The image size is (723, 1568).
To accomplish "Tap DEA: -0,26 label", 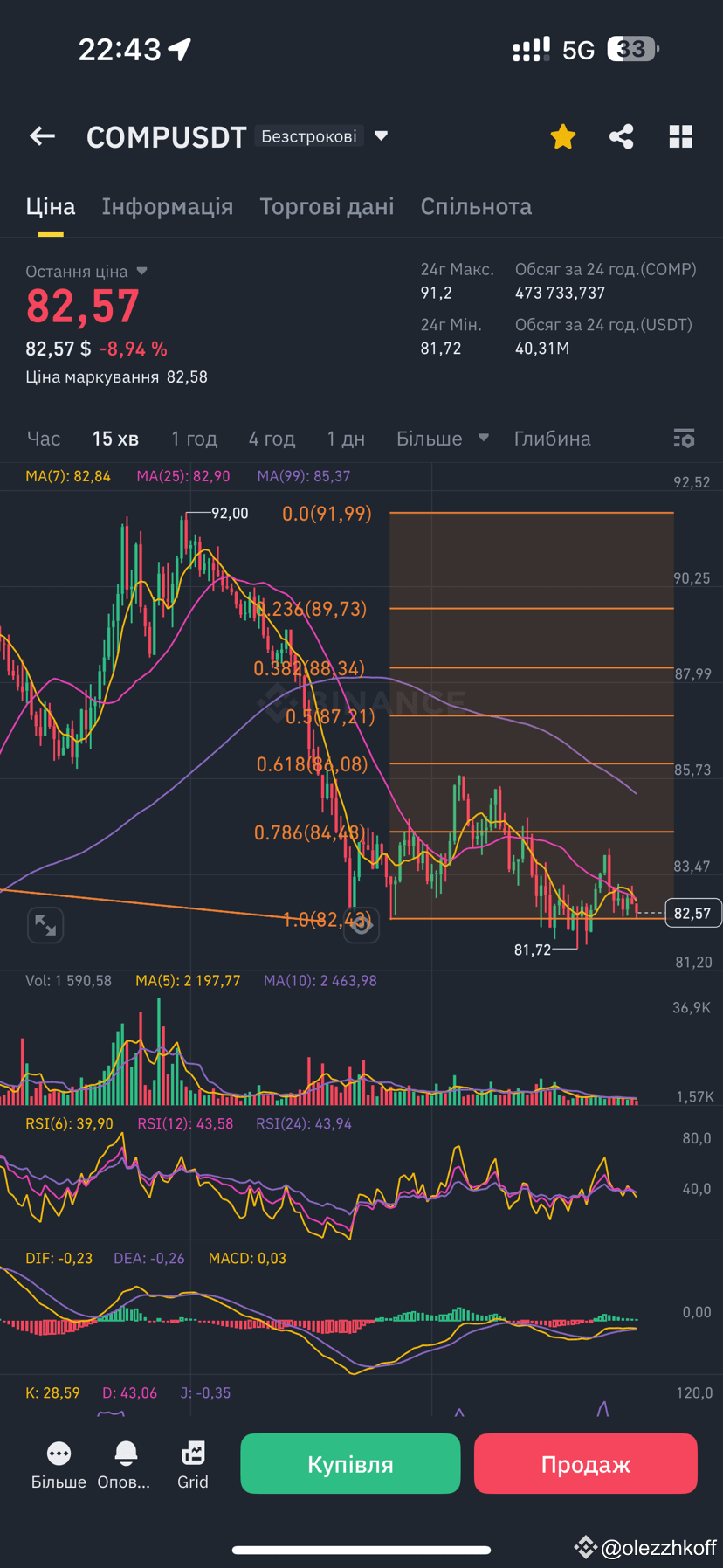I will [x=149, y=1258].
